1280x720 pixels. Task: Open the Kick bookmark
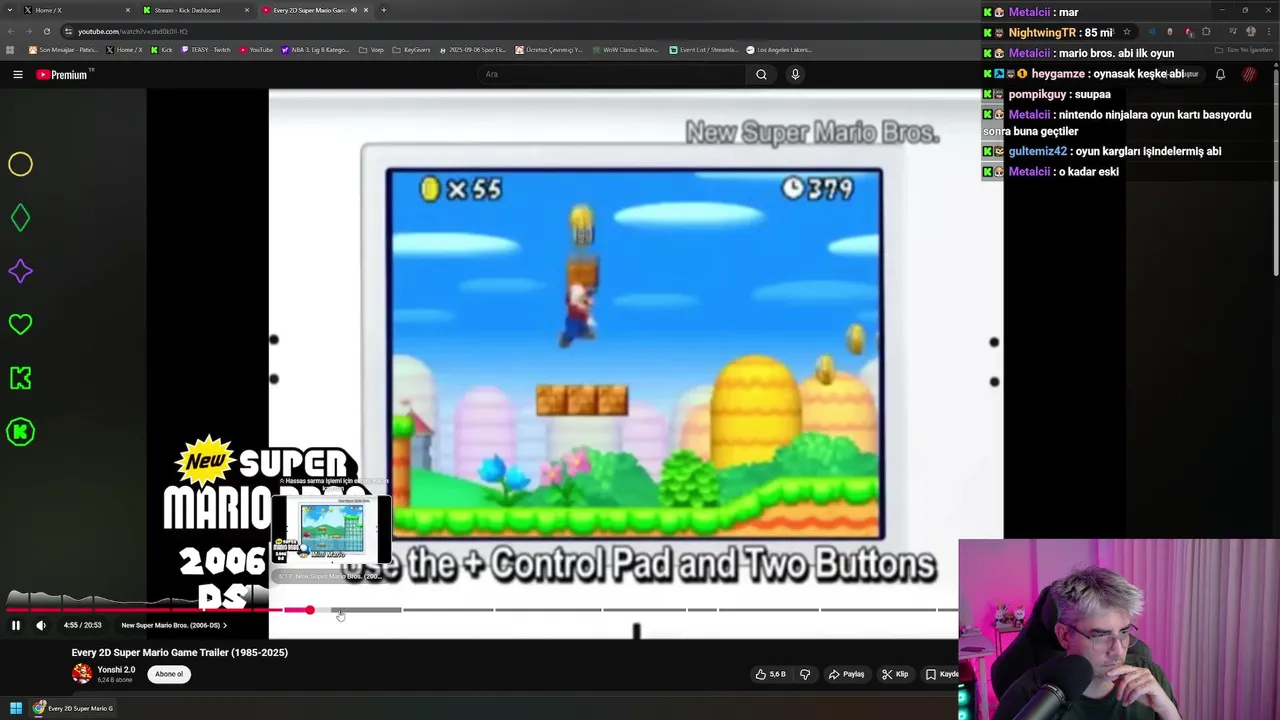[162, 49]
